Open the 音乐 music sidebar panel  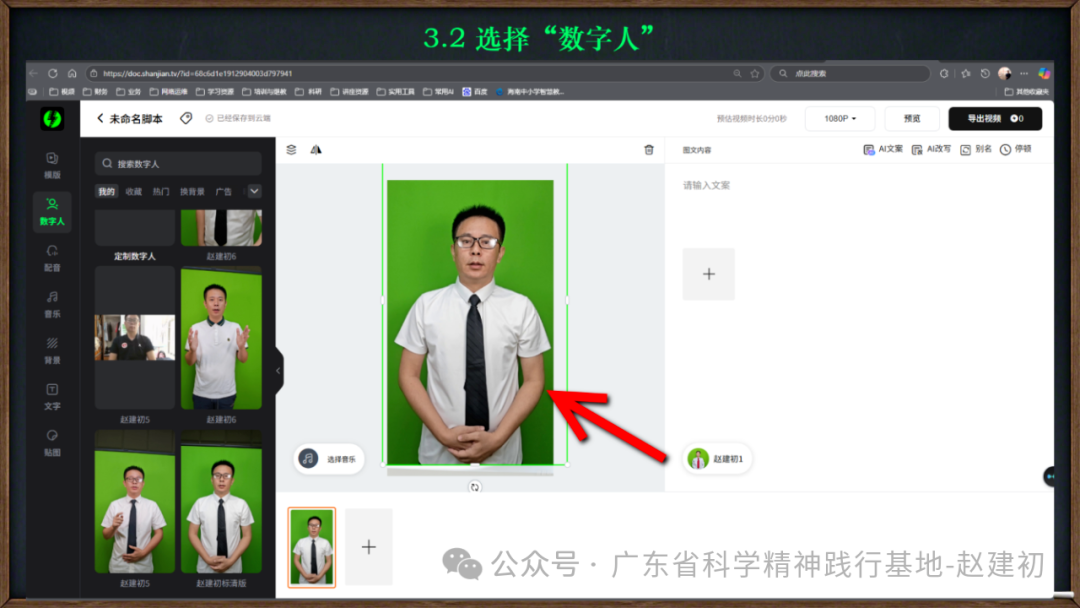[x=52, y=303]
